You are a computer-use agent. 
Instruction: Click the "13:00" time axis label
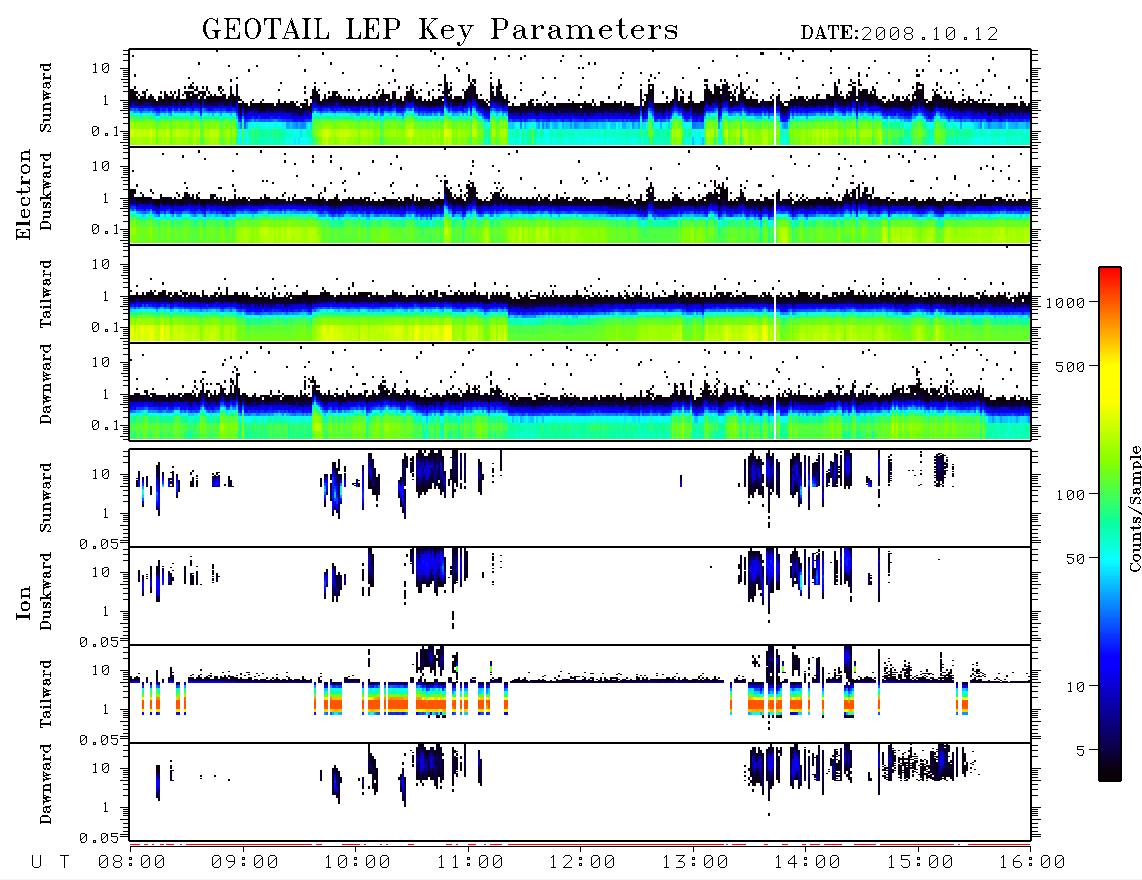tap(695, 862)
